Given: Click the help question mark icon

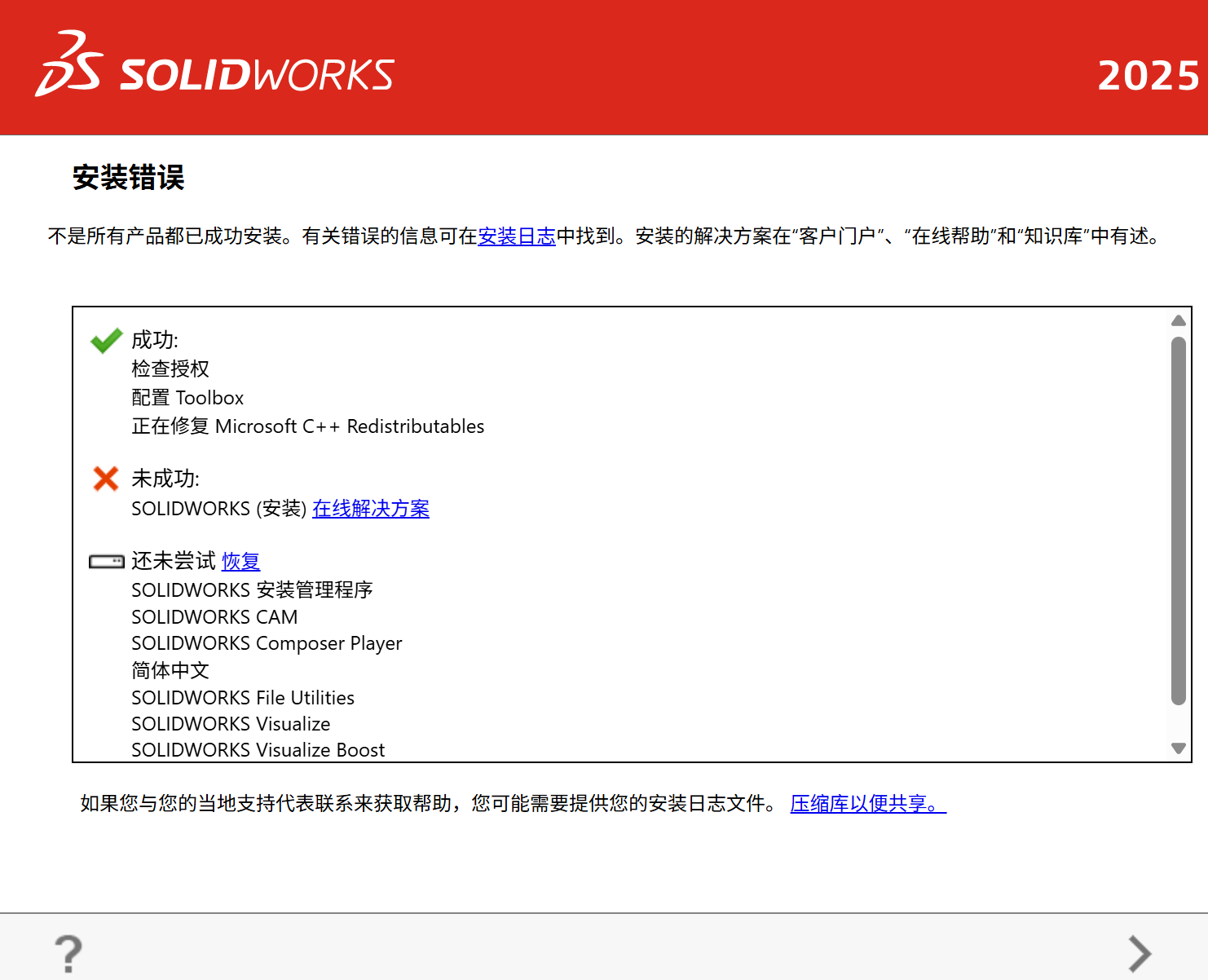Looking at the screenshot, I should (x=68, y=953).
